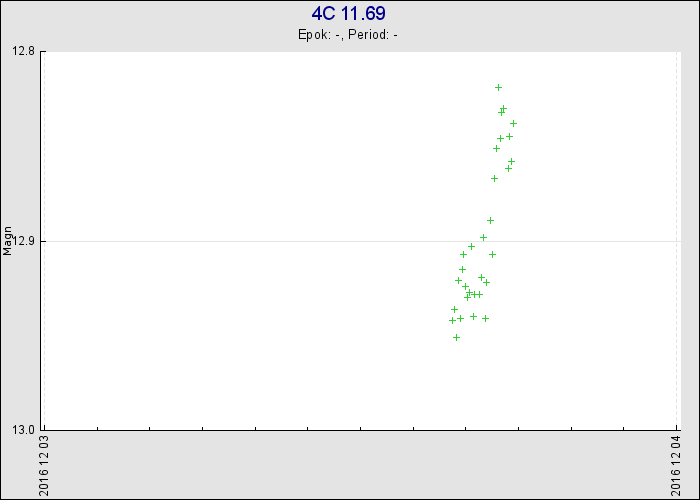Click lowest green point above 12.9 gridline

[x=490, y=220]
